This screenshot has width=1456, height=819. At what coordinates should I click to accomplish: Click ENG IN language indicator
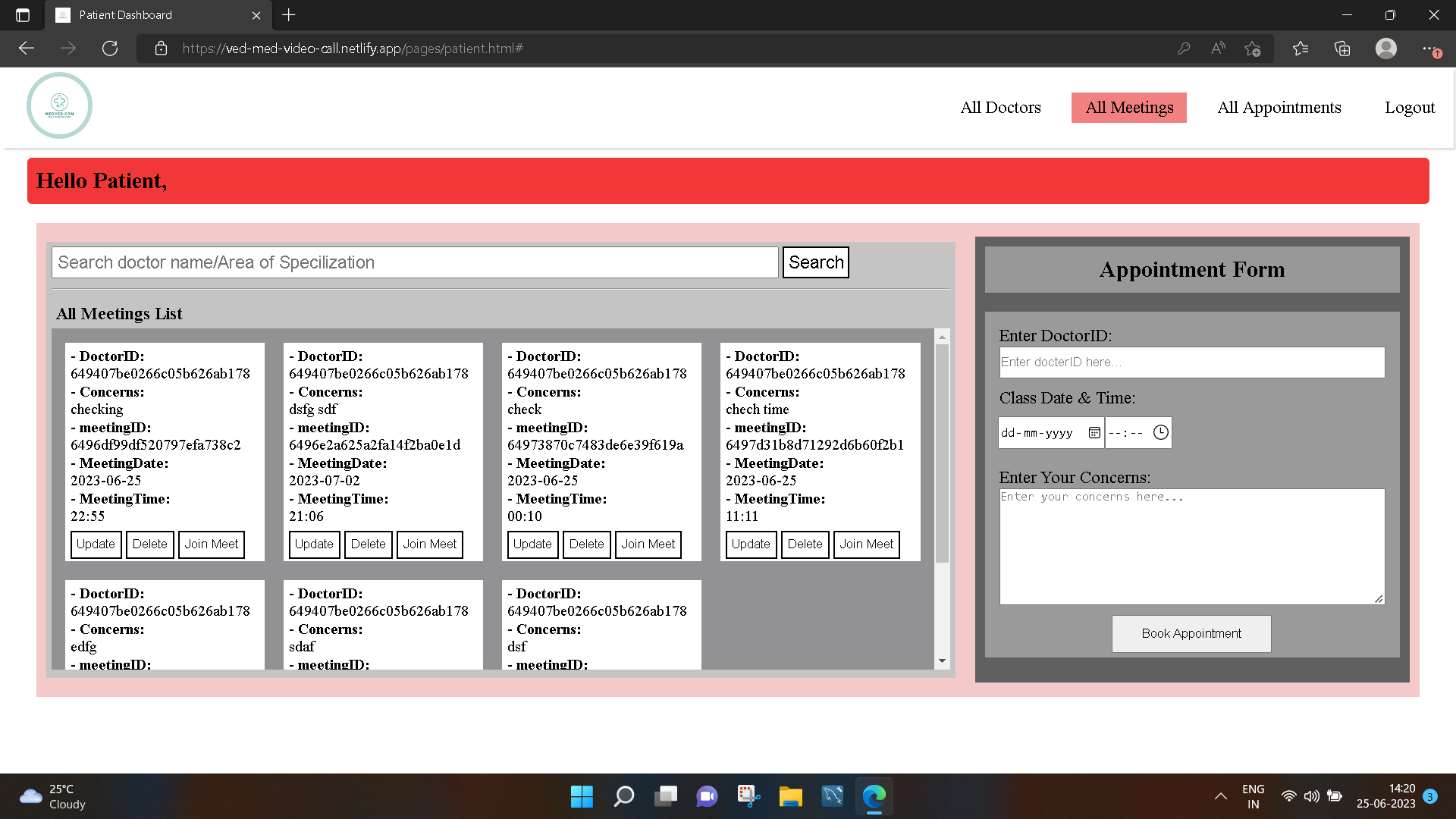[1254, 796]
